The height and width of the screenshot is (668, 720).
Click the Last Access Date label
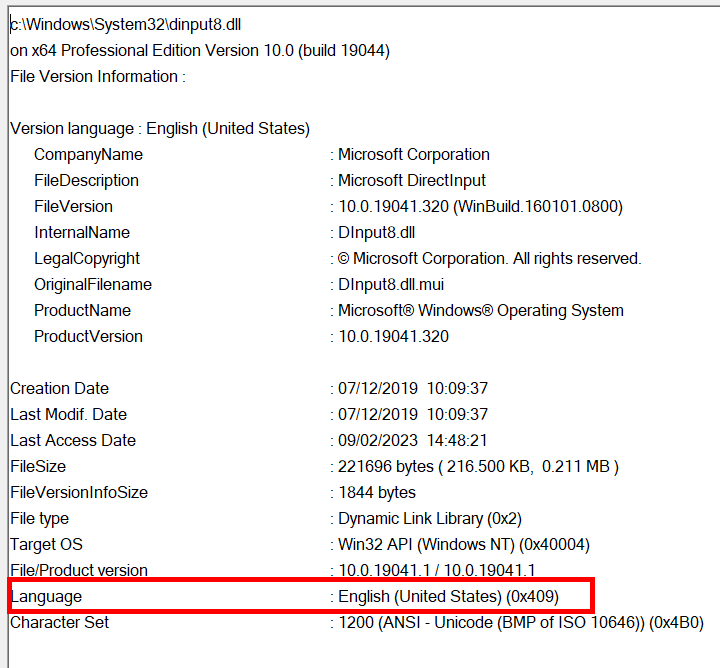73,441
